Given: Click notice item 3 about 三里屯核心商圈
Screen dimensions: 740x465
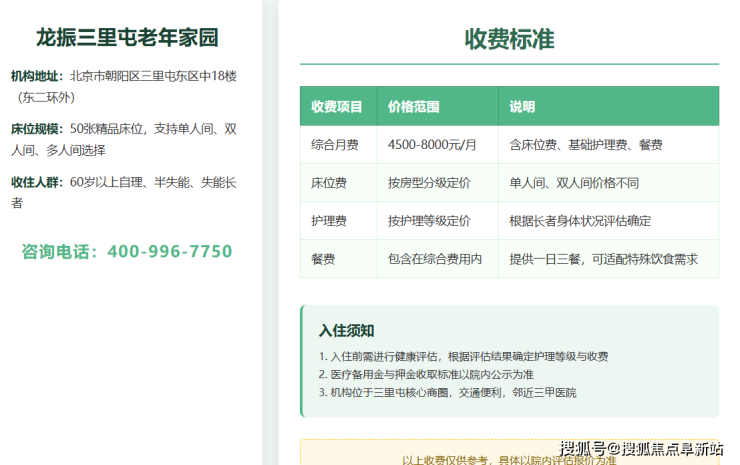Looking at the screenshot, I should click(447, 392).
